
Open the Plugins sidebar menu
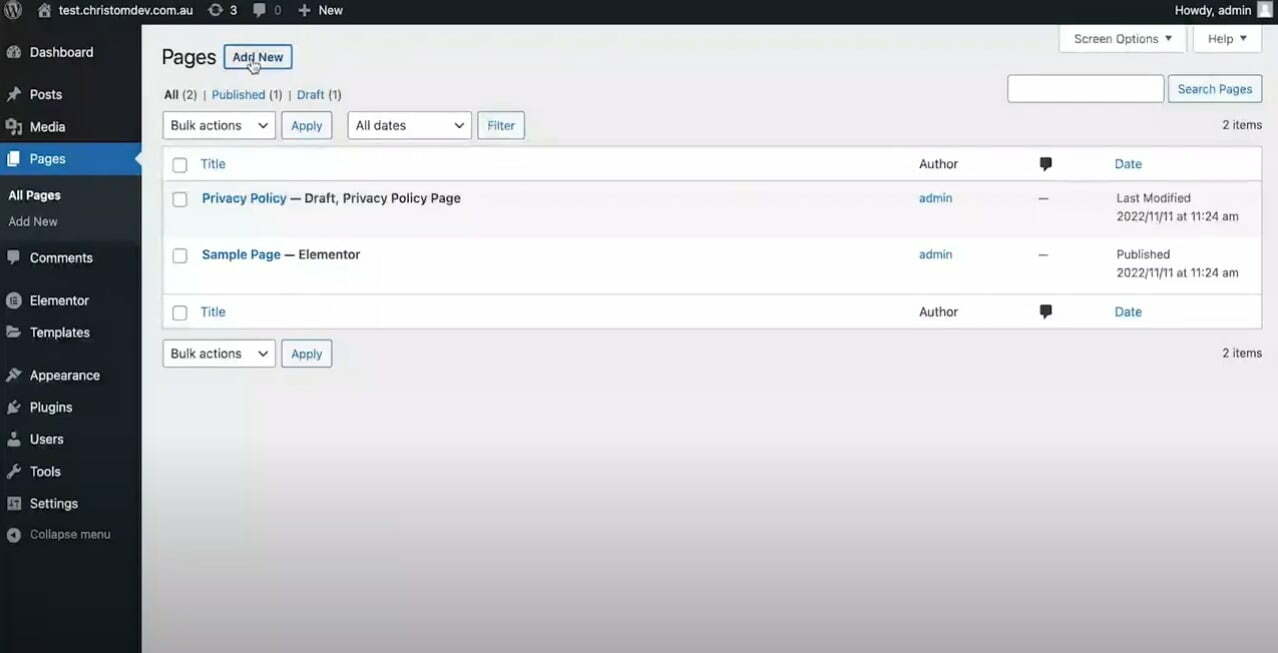[51, 407]
